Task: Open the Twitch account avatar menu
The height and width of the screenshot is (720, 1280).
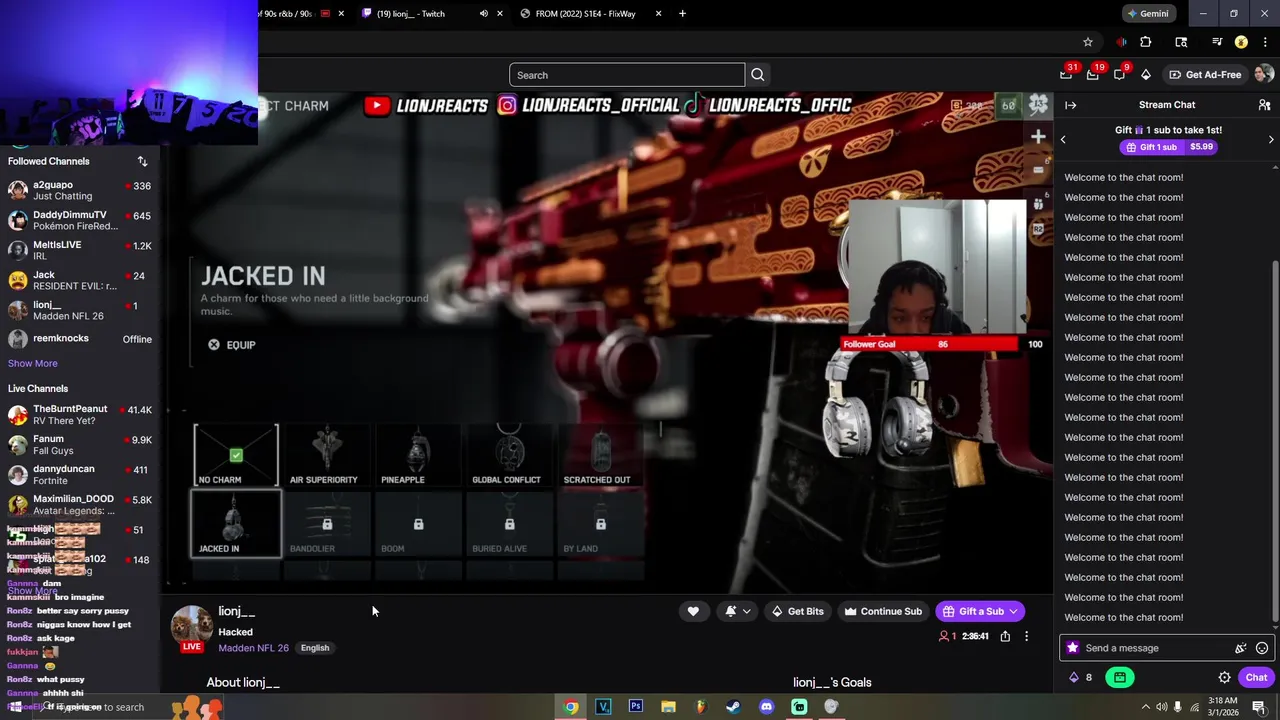Action: click(x=1264, y=74)
